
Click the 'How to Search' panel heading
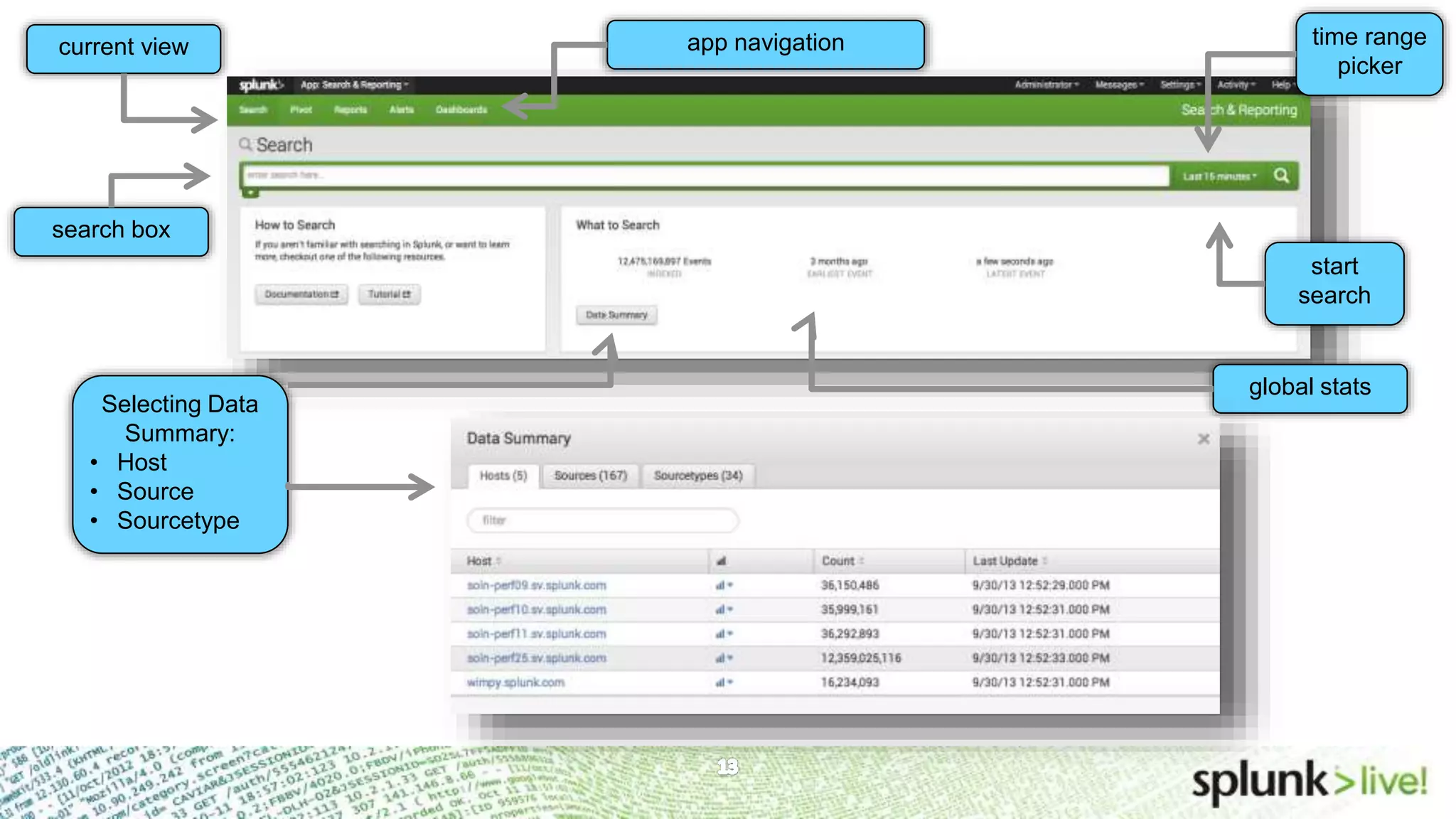(x=294, y=225)
